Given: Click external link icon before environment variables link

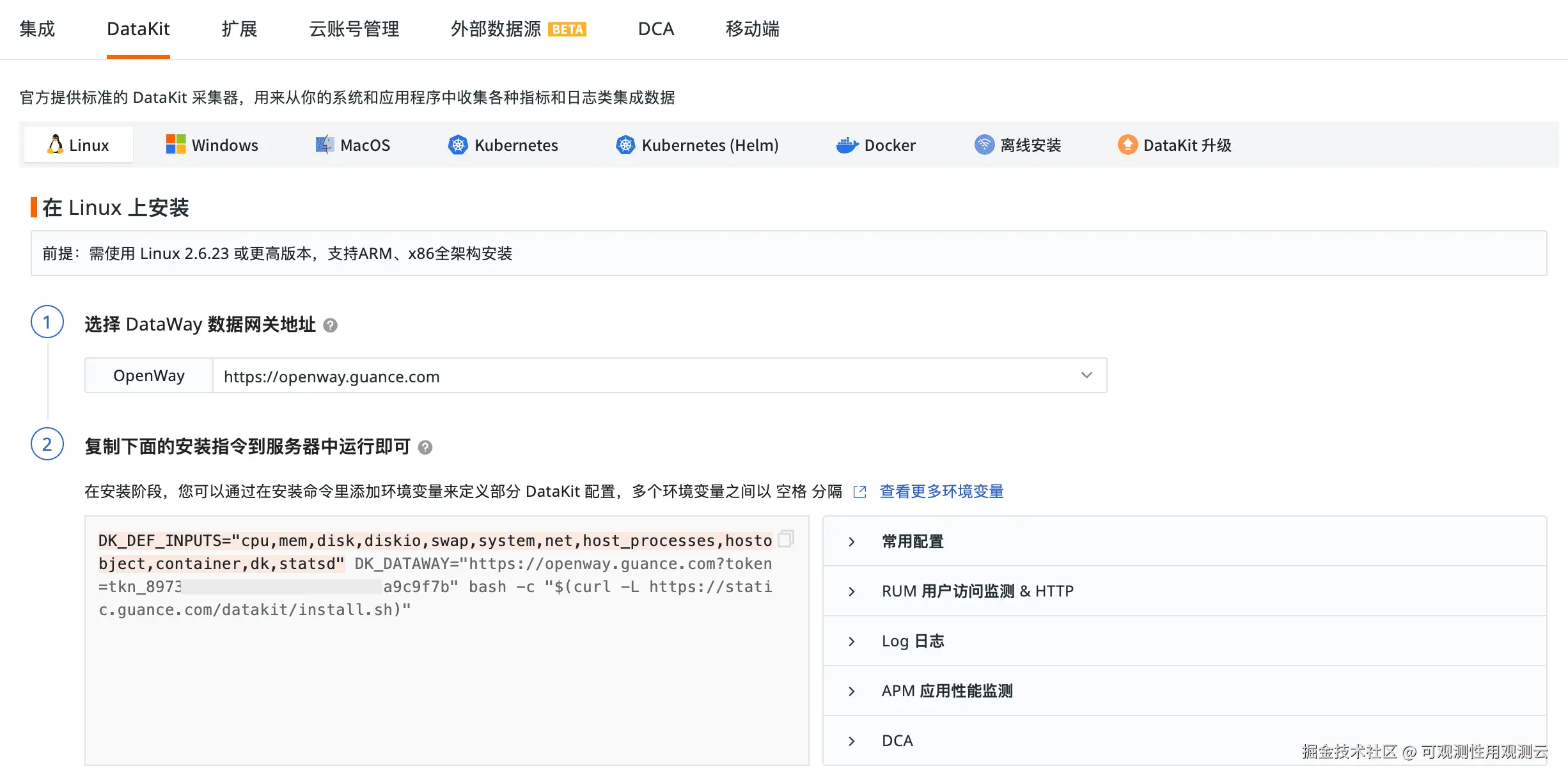Looking at the screenshot, I should [x=860, y=492].
